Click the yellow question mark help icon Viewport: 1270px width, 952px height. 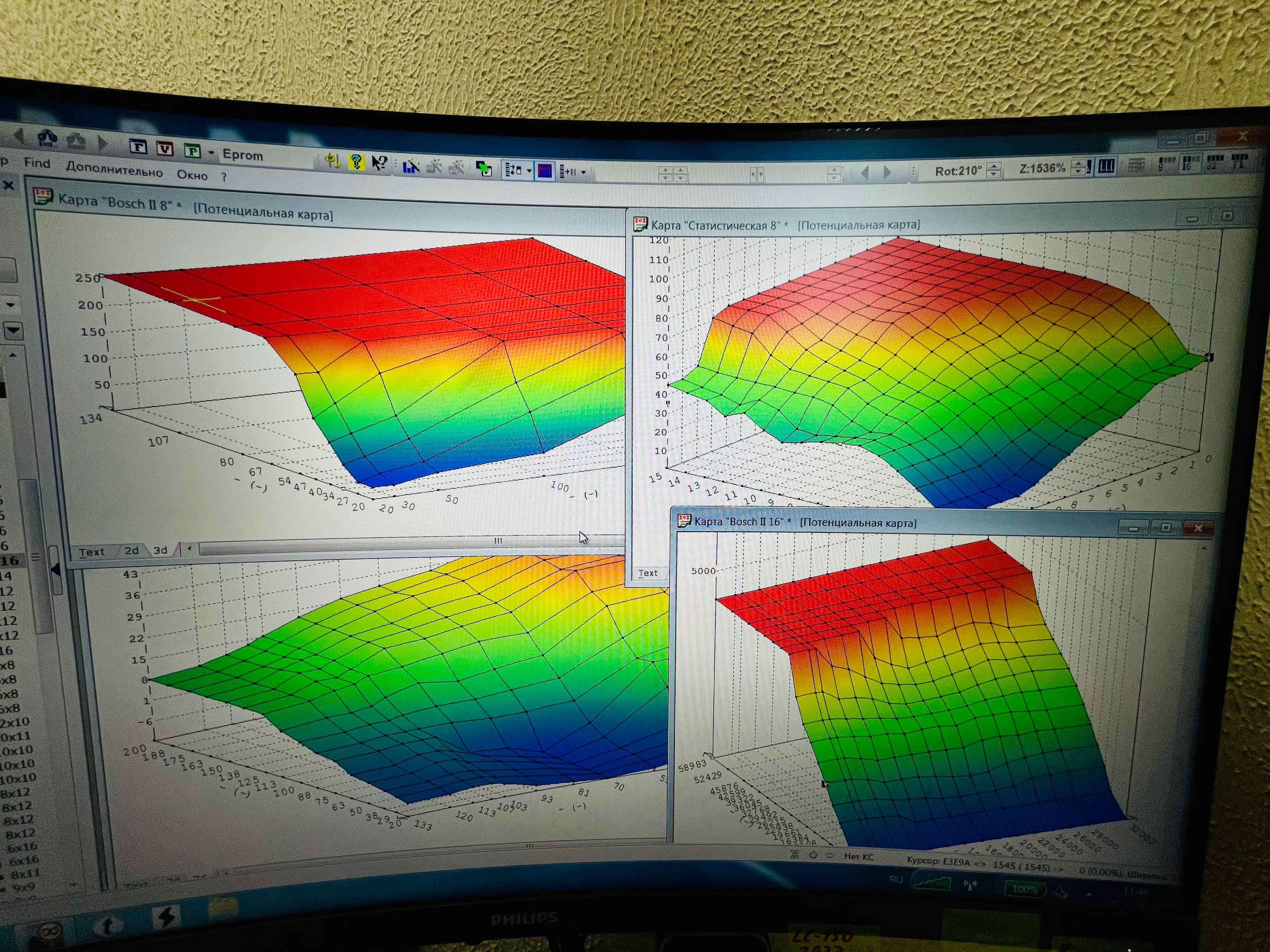pos(357,162)
